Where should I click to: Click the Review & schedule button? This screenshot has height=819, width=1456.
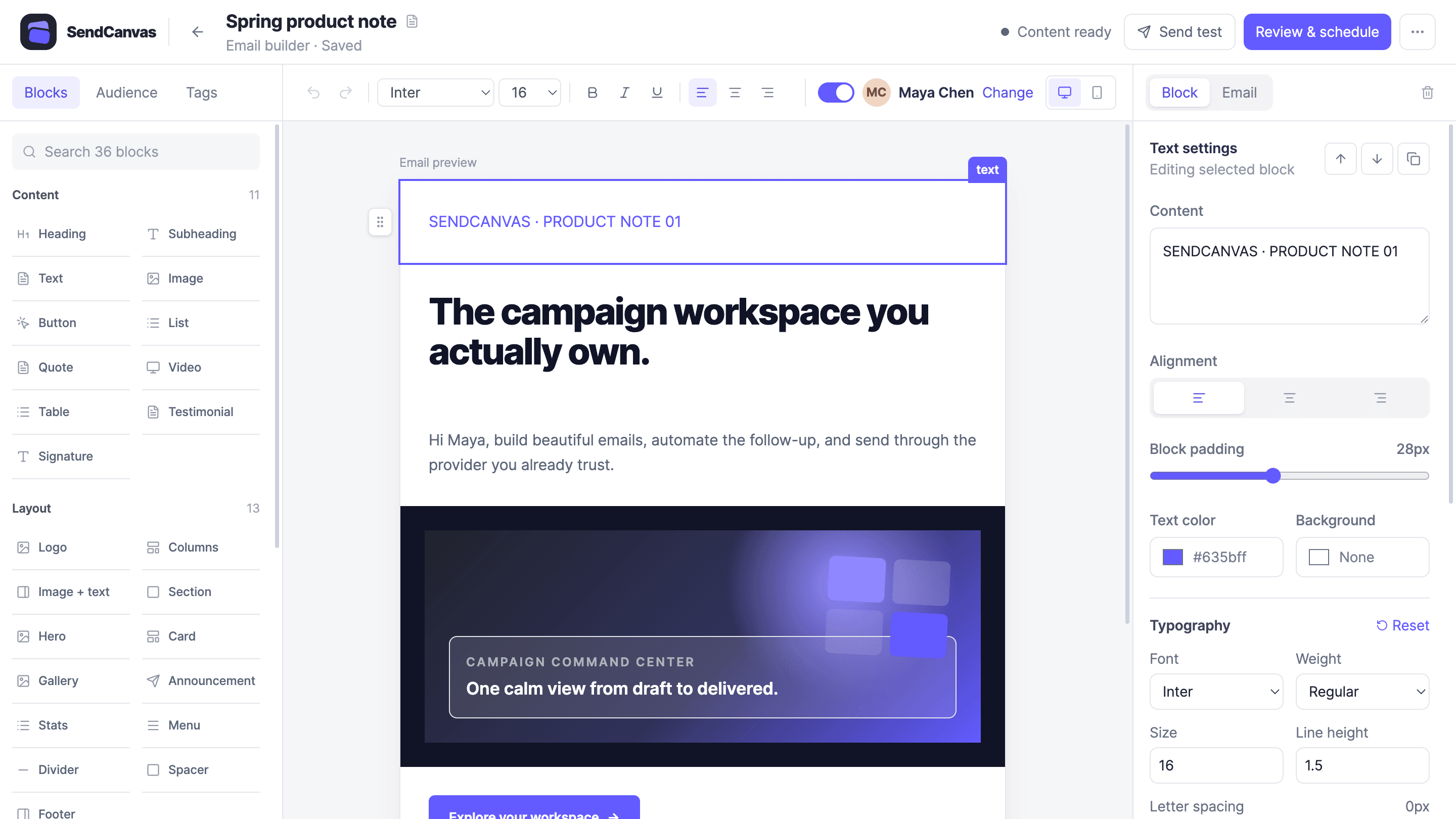tap(1317, 32)
